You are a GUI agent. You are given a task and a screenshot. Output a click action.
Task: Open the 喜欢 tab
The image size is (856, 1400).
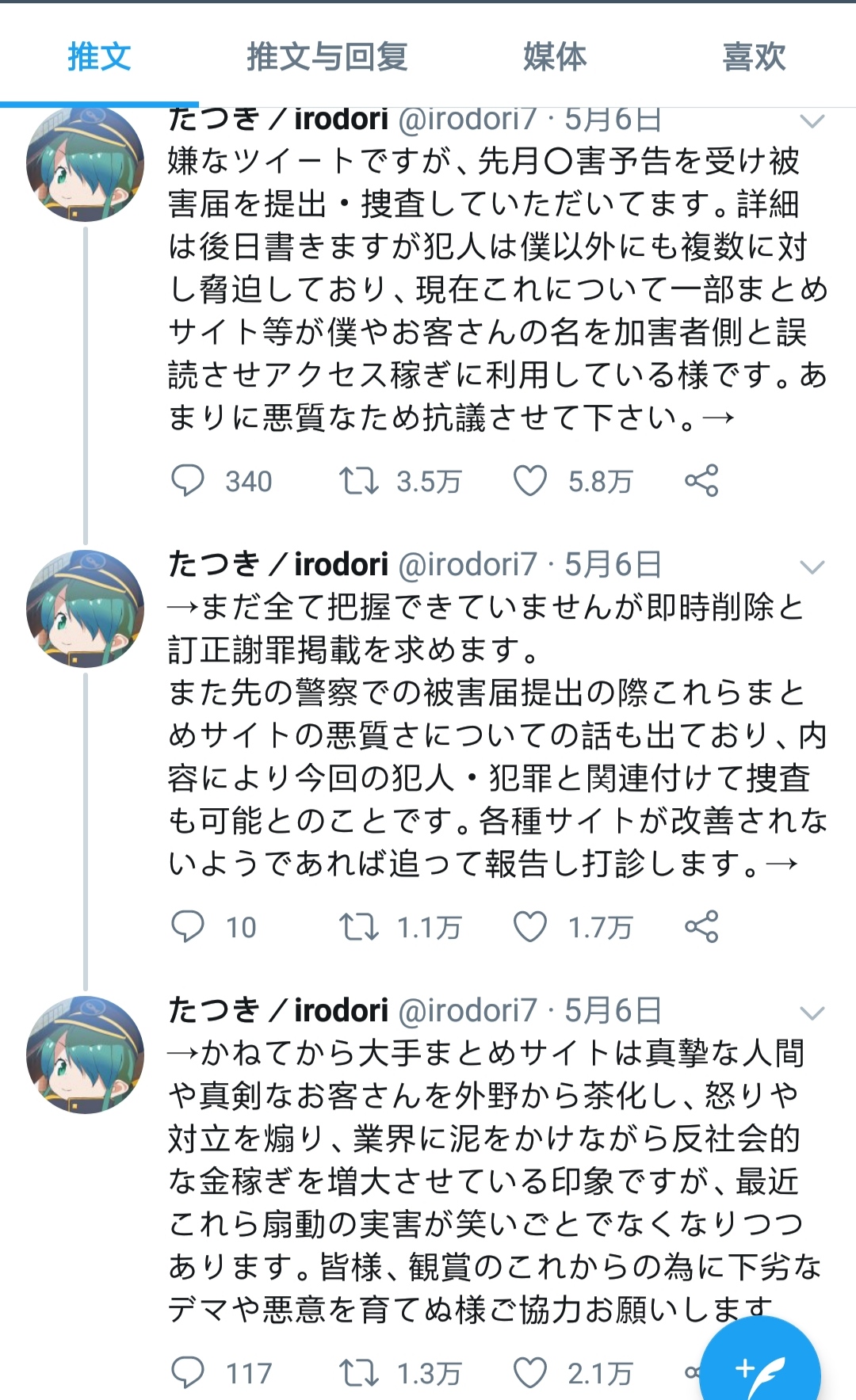pos(754,57)
